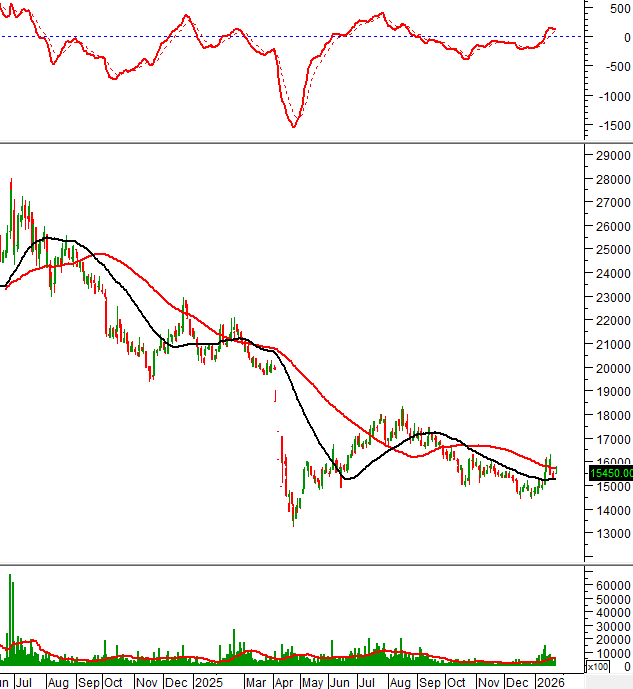Viewport: 633px width, 689px height.
Task: Click the 20000 price axis label
Action: click(x=611, y=369)
